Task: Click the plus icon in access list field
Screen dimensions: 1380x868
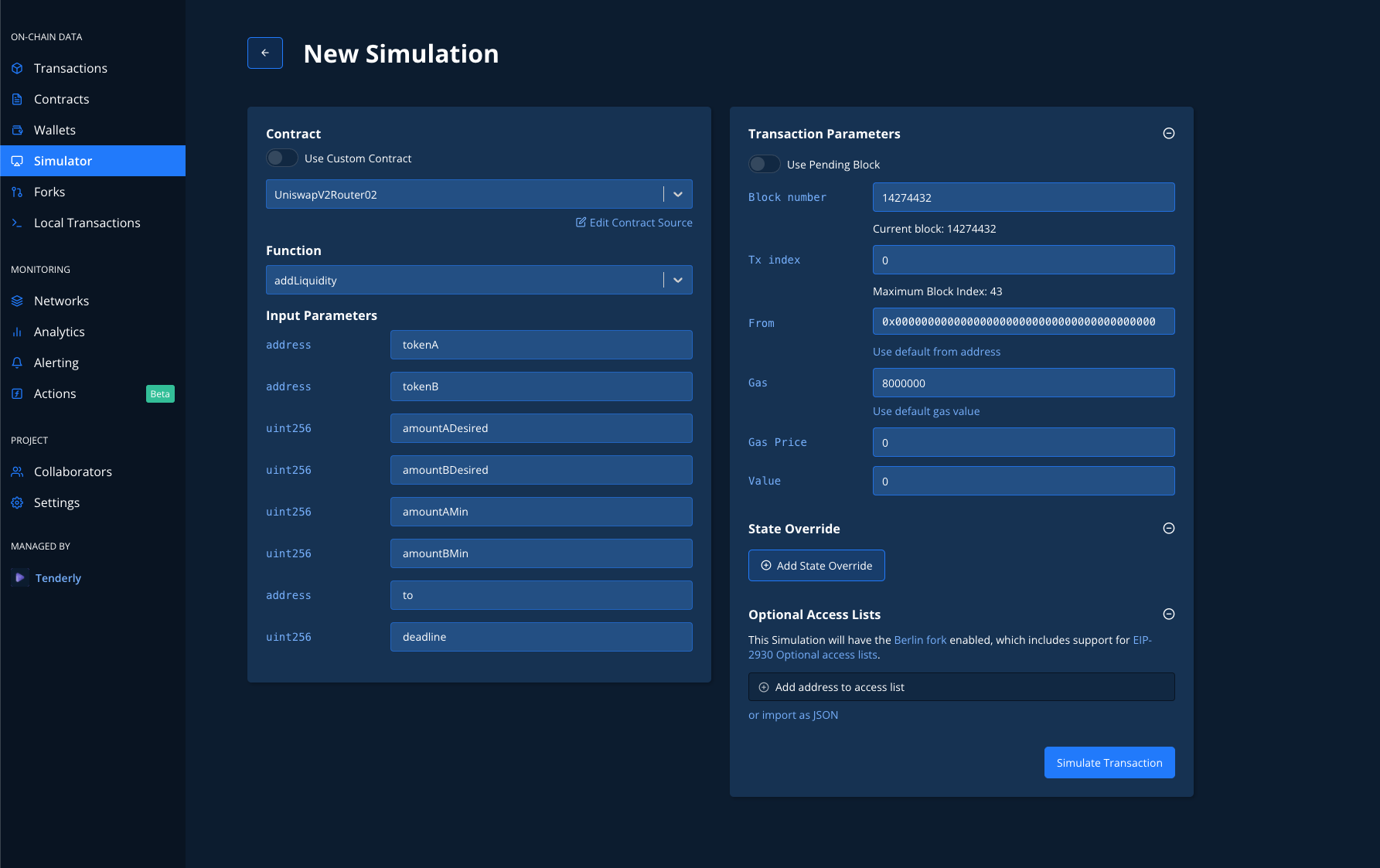Action: pos(764,687)
